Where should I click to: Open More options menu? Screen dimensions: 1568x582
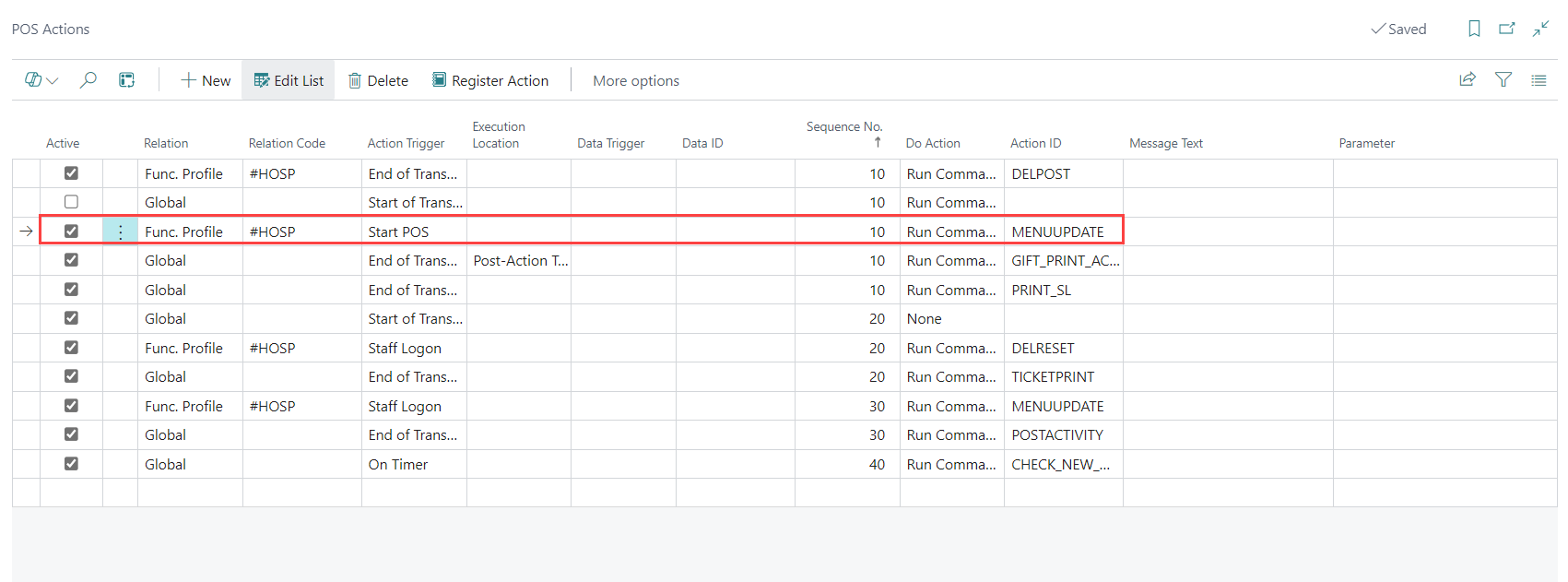[x=636, y=80]
